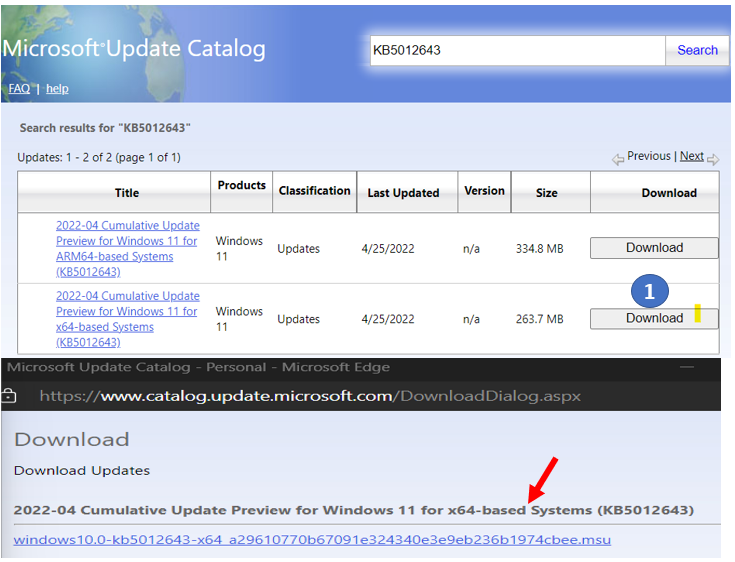
Task: Click the 'Search results for "KB5012643"' heading
Action: point(105,128)
